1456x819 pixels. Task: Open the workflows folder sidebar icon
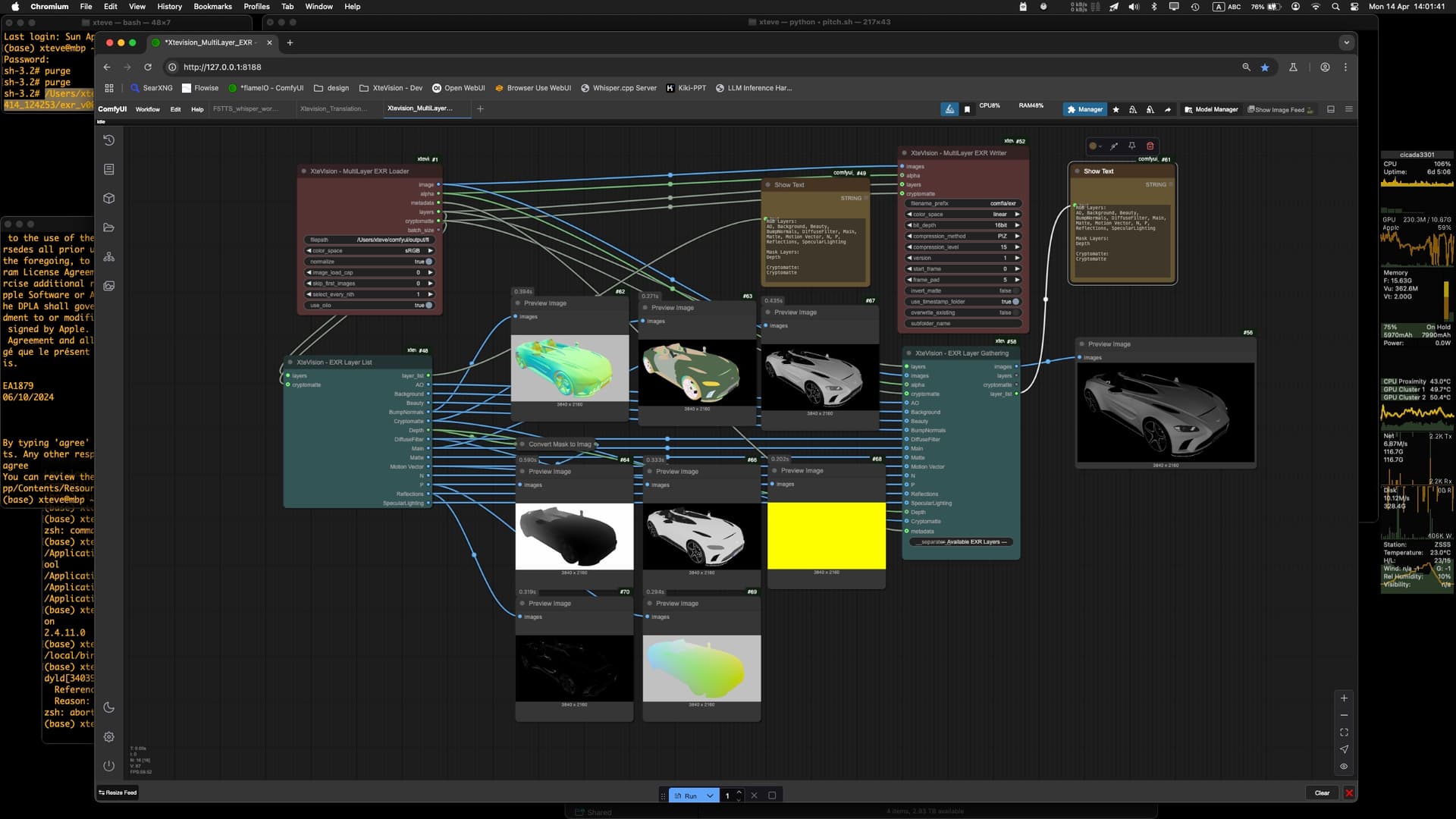[109, 227]
